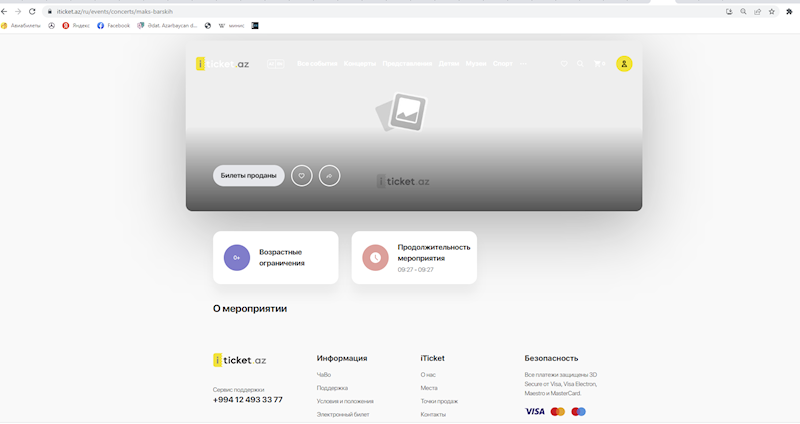800x424 pixels.
Task: Open the Facebook bookmark
Action: [x=113, y=26]
